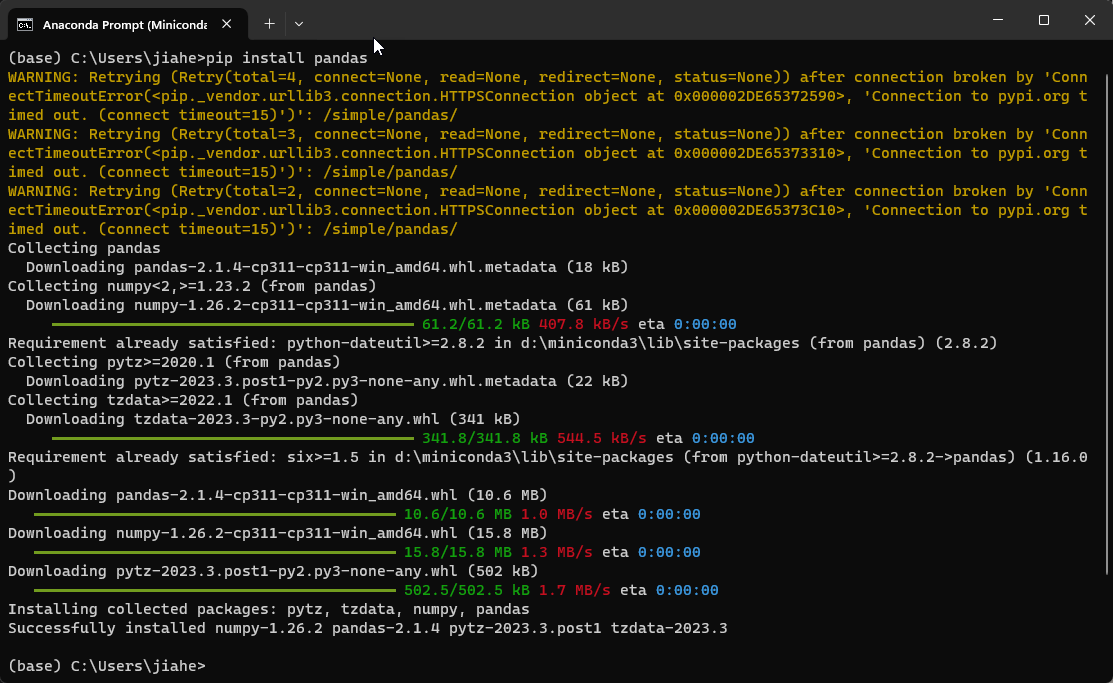Image resolution: width=1113 pixels, height=683 pixels.
Task: Close the terminal window
Action: point(1090,20)
